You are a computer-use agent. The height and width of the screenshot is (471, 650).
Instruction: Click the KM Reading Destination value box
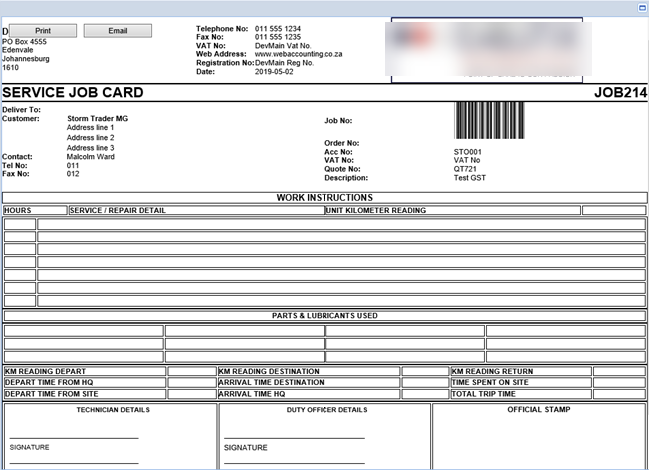(424, 371)
